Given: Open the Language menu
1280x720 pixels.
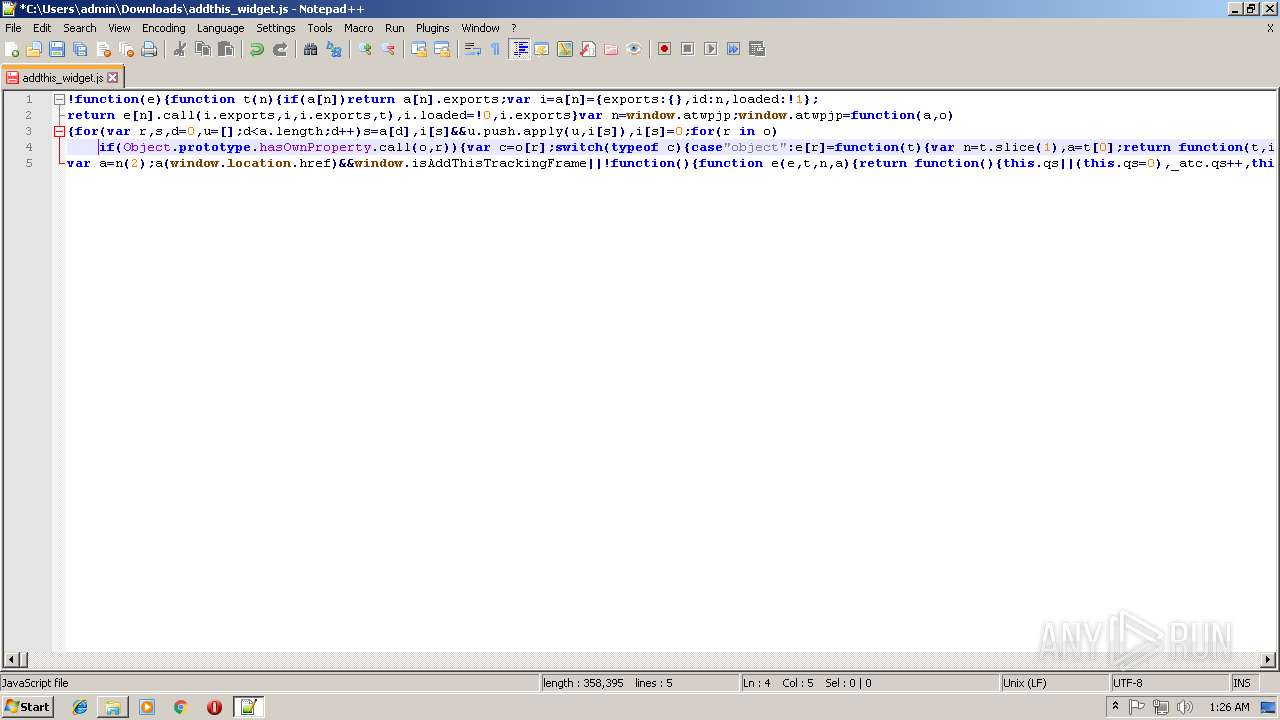Looking at the screenshot, I should [x=221, y=28].
